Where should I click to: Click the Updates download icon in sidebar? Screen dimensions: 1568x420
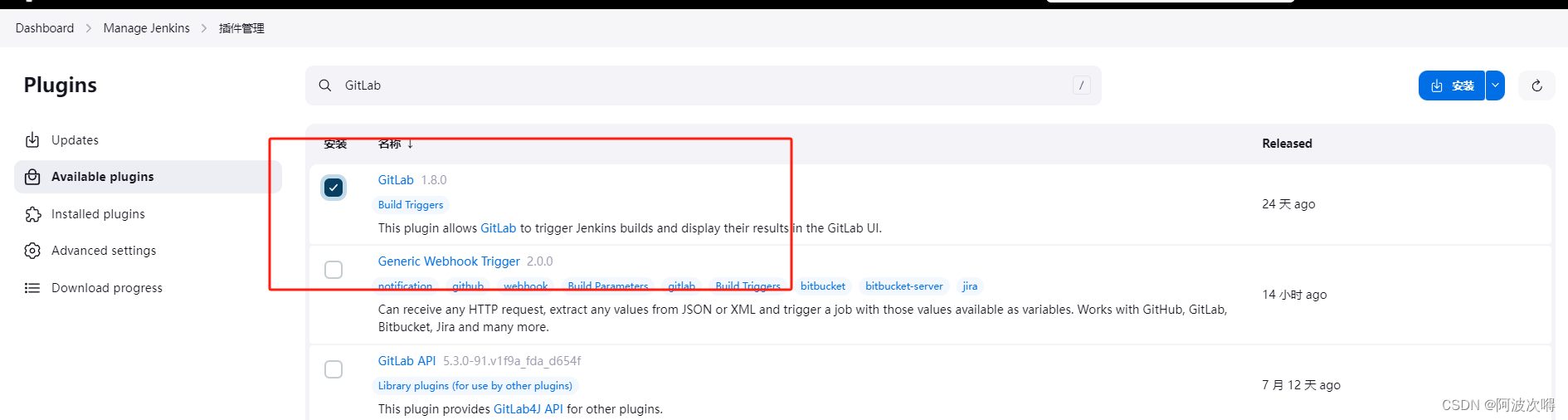(x=32, y=140)
